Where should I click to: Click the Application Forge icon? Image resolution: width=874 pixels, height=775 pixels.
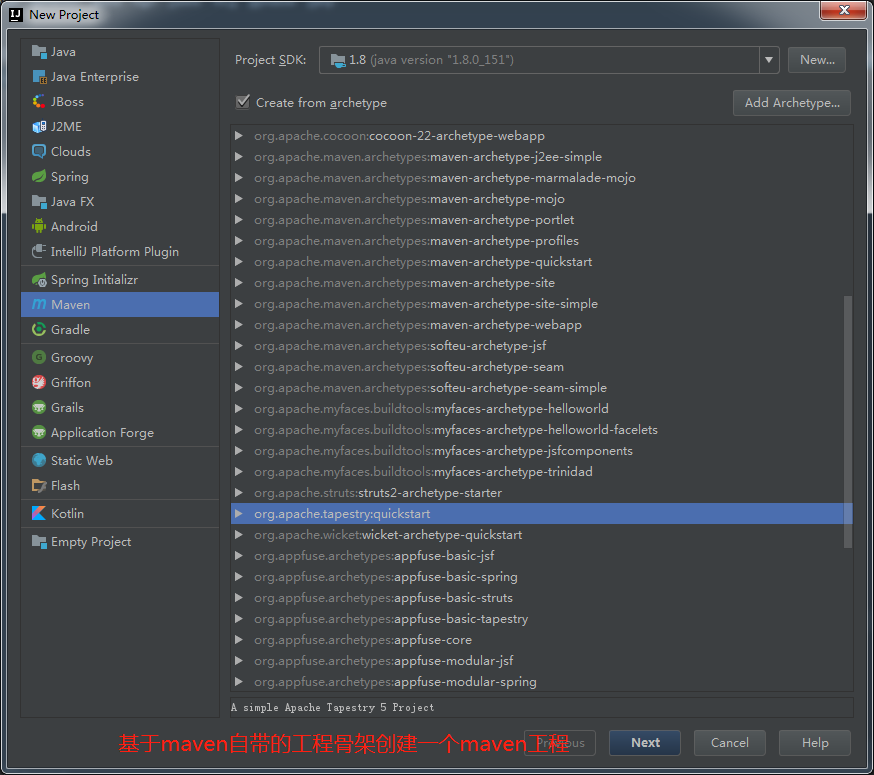click(39, 433)
